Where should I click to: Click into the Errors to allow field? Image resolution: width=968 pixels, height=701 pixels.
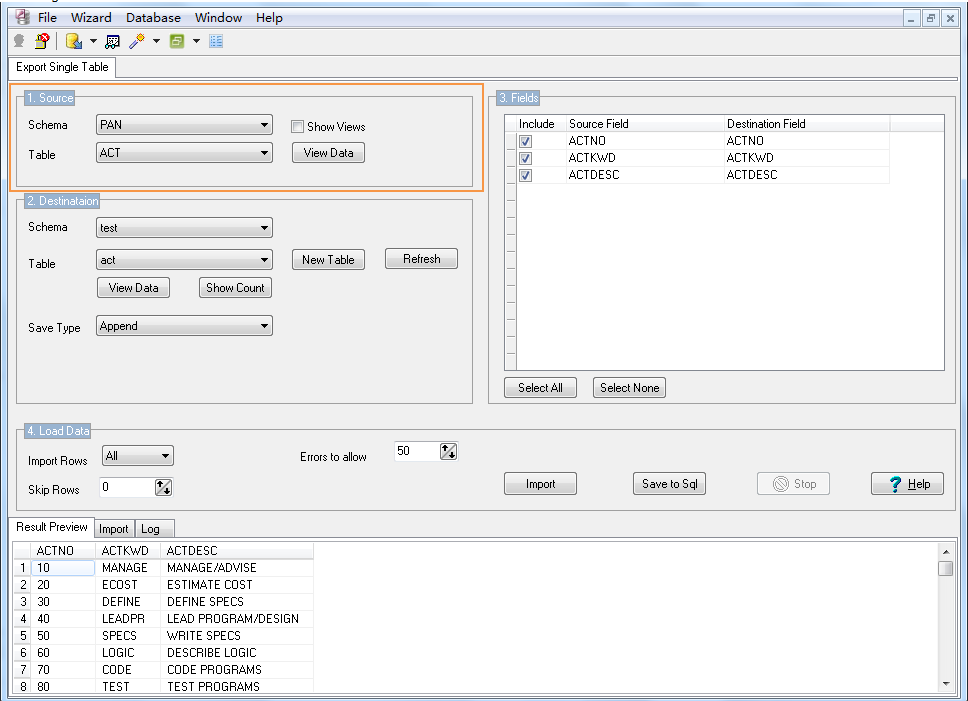[417, 451]
